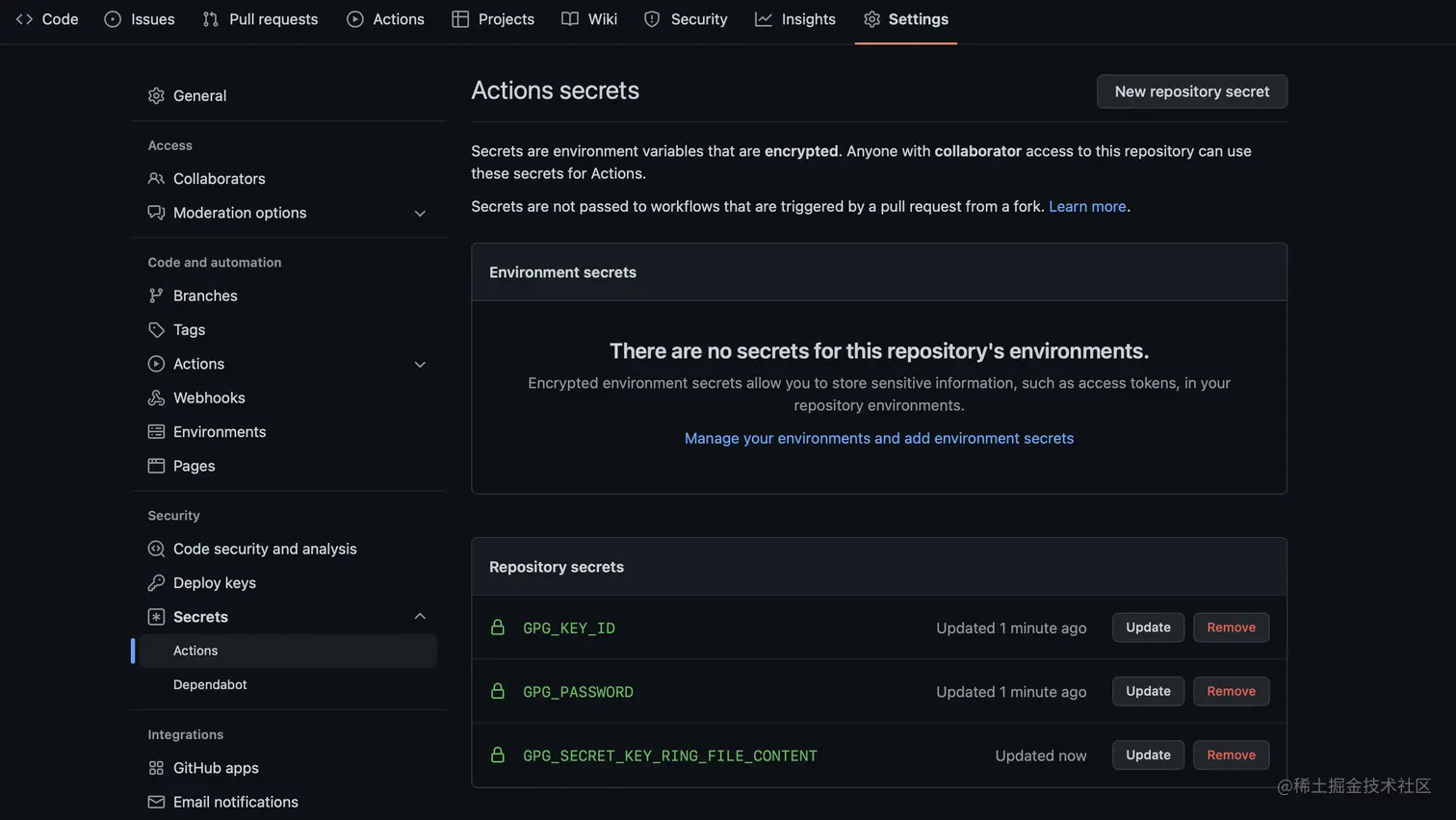Click the Security shield icon
This screenshot has width=1456, height=820.
pos(652,19)
